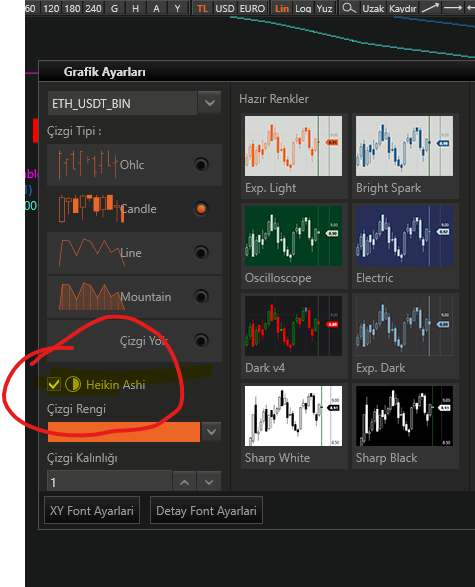Open Detay Font Ayarlari button
Screen dimensions: 475x587
(x=206, y=510)
